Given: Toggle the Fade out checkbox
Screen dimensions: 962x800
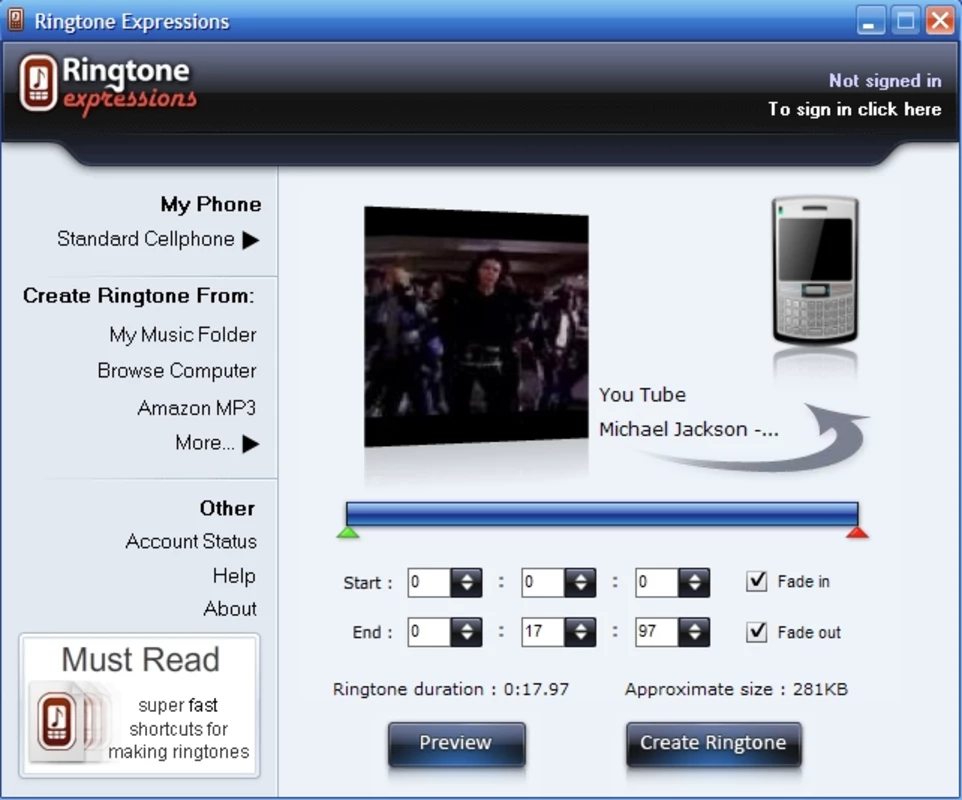Looking at the screenshot, I should click(x=756, y=631).
